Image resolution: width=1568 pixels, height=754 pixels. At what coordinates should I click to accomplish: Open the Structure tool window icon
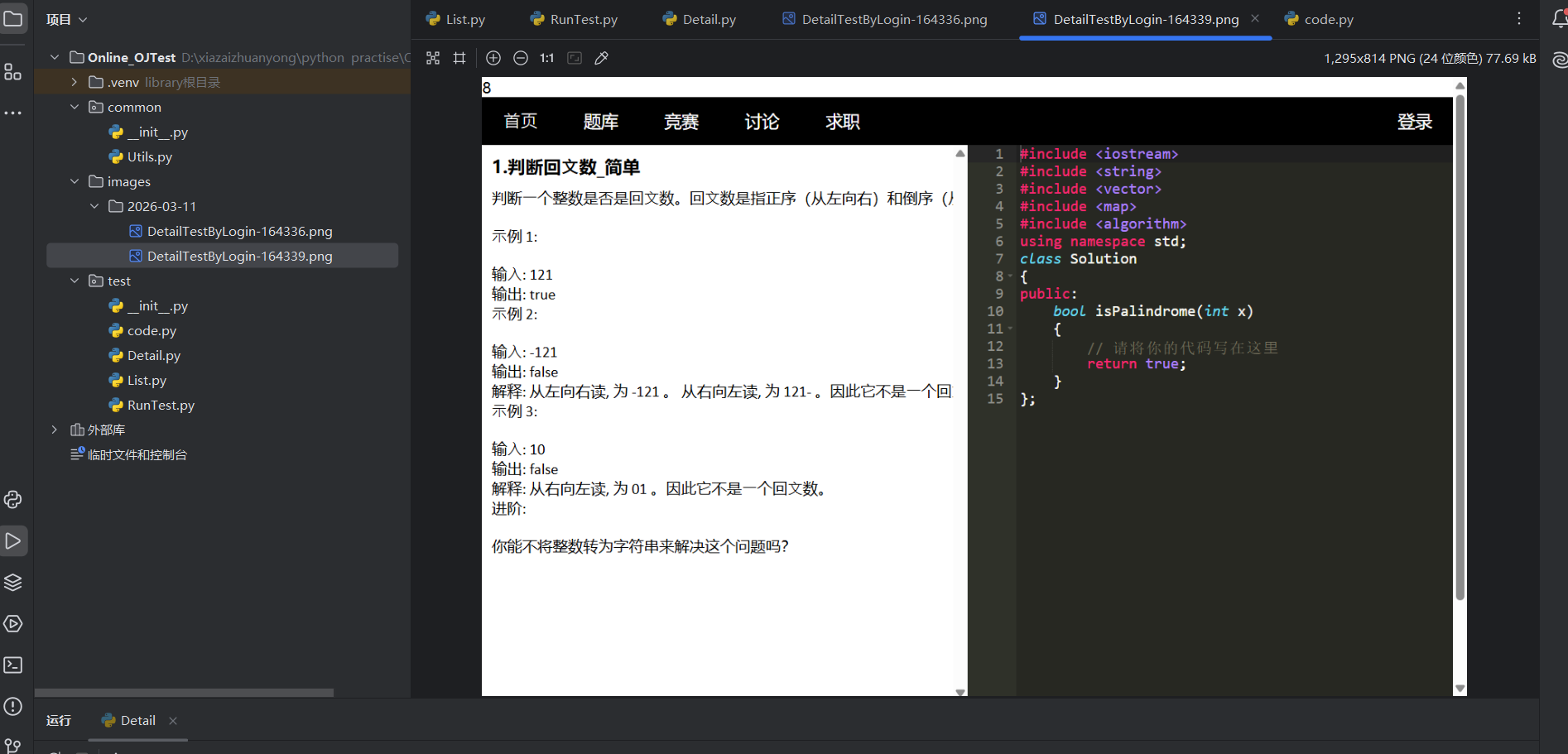pos(13,72)
